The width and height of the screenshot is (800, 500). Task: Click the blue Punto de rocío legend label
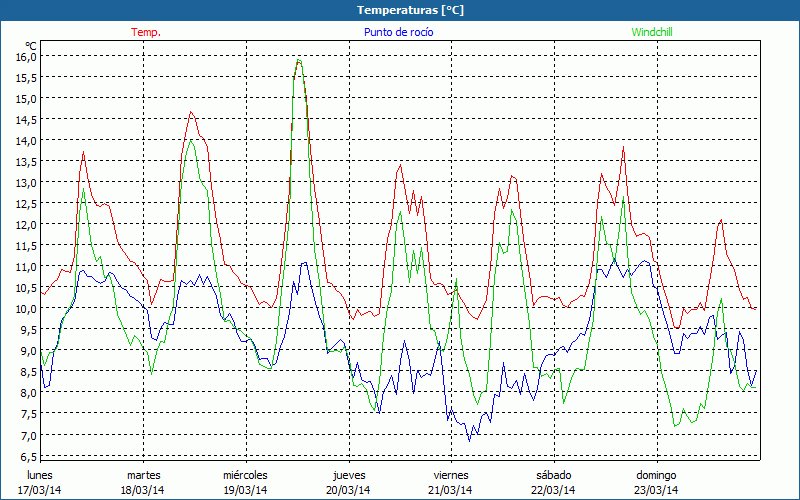click(398, 32)
